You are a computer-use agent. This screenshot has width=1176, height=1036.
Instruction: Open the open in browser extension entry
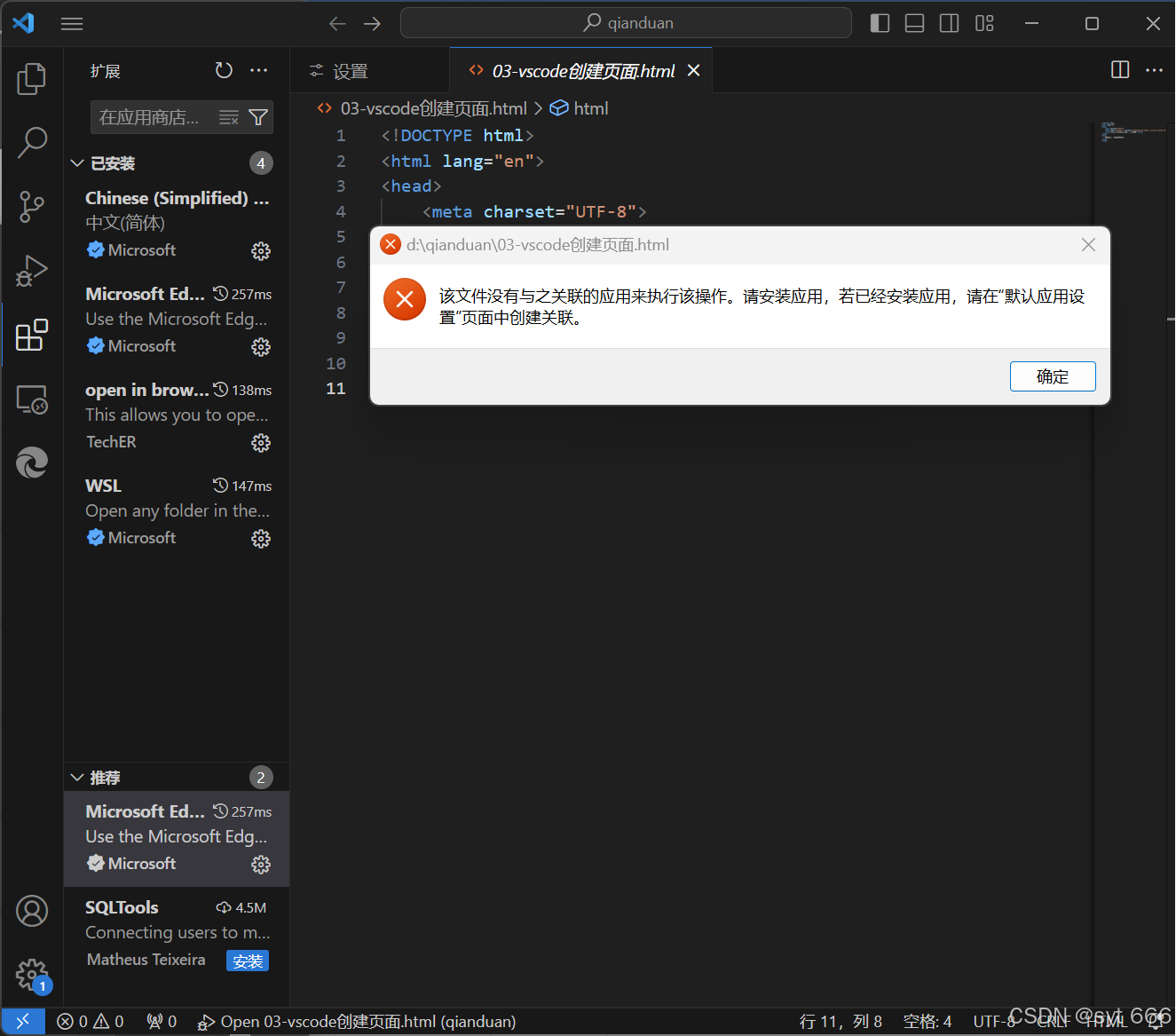[x=177, y=415]
